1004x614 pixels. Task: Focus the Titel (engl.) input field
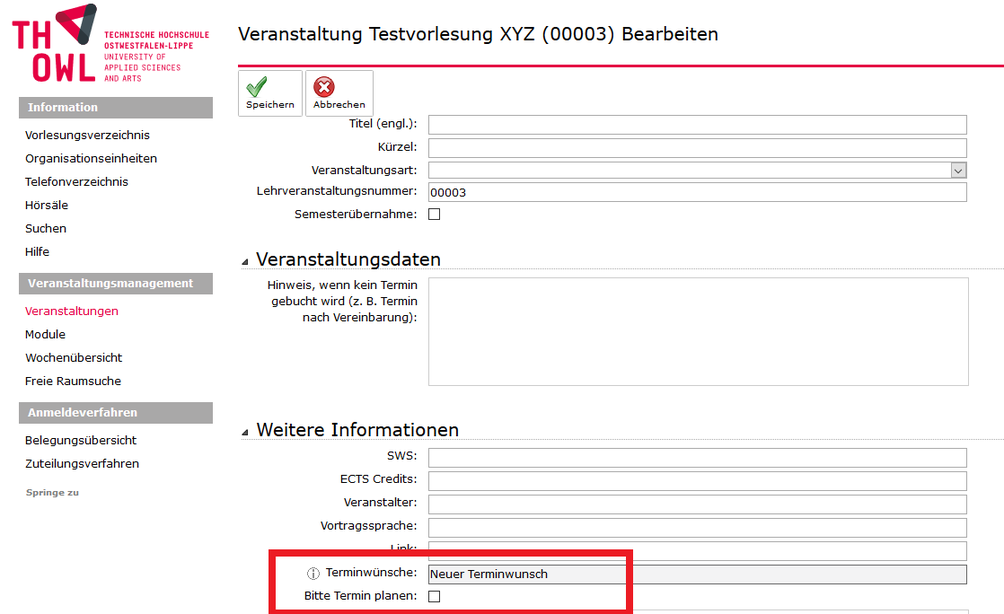point(696,124)
